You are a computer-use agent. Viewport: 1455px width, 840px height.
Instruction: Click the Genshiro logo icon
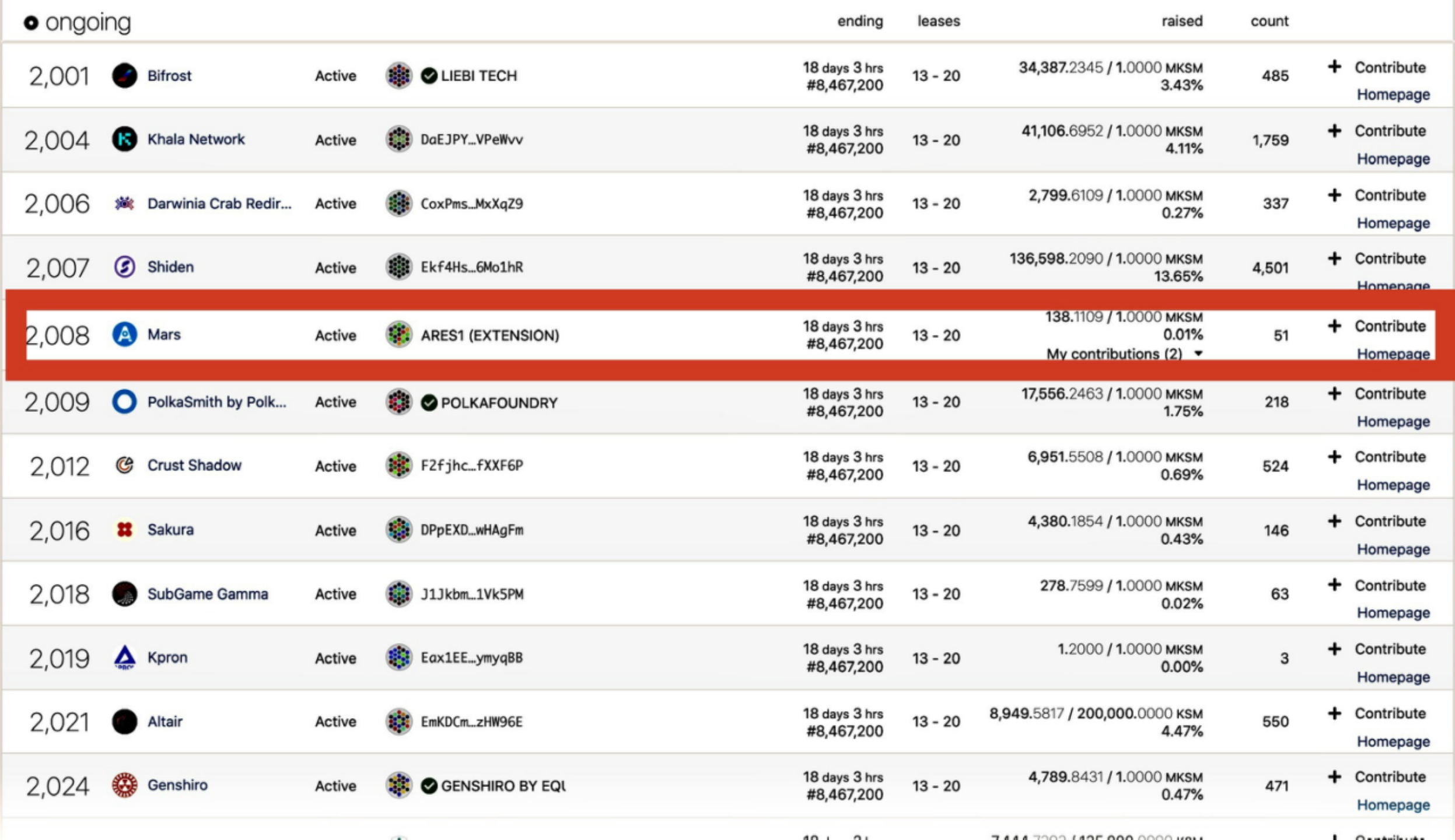click(124, 785)
